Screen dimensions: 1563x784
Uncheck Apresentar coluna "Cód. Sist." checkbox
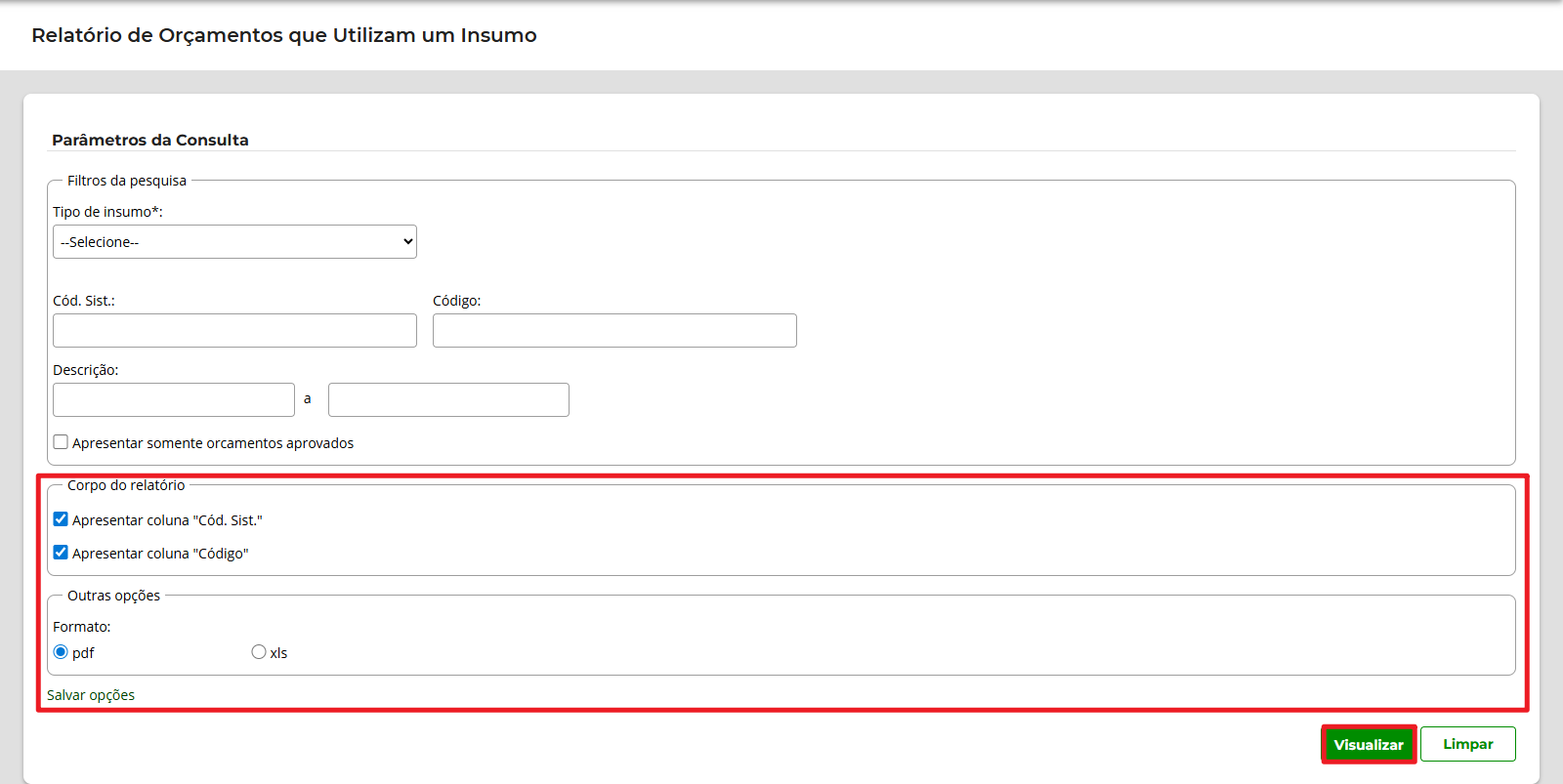(x=61, y=519)
